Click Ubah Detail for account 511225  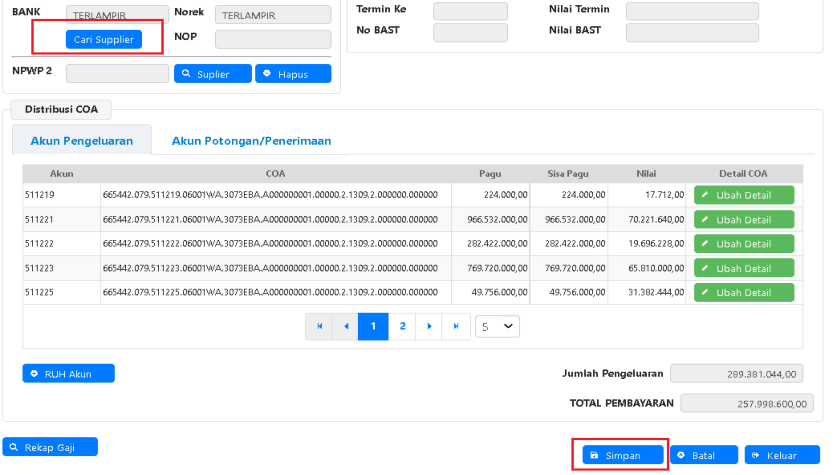[x=743, y=292]
